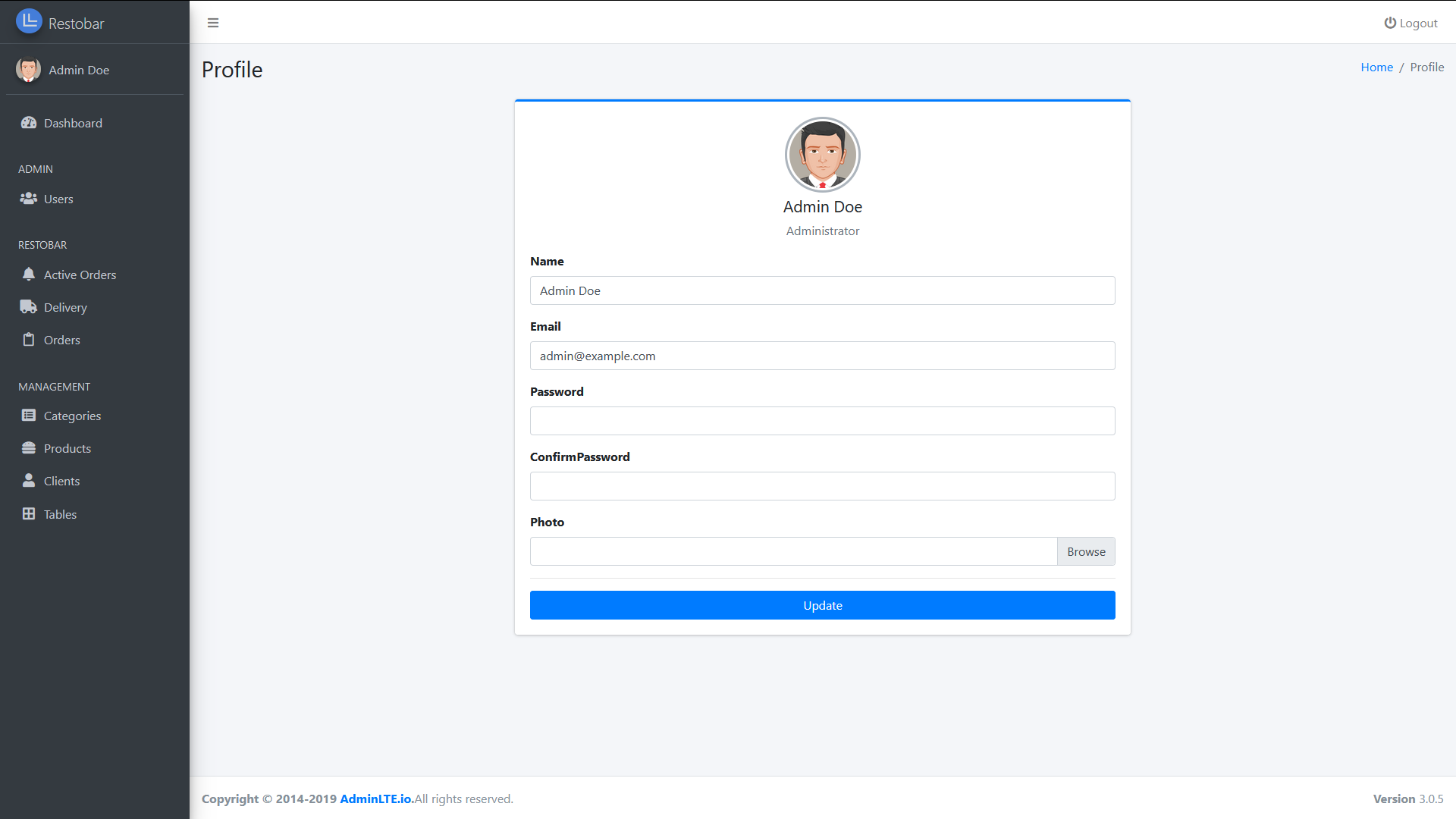Click the Email input field
1456x819 pixels.
tap(822, 356)
